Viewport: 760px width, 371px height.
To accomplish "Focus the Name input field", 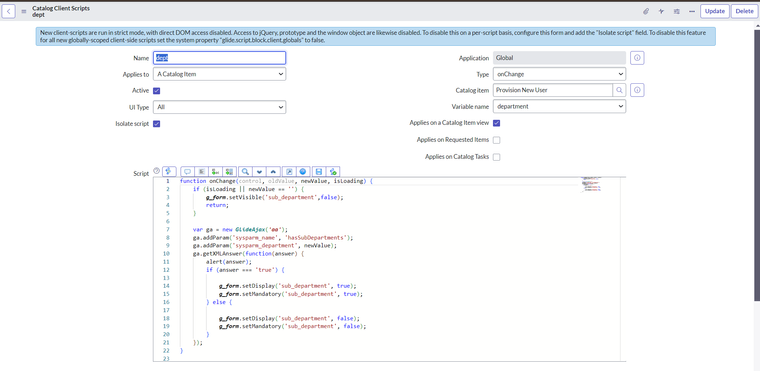I will tap(220, 58).
